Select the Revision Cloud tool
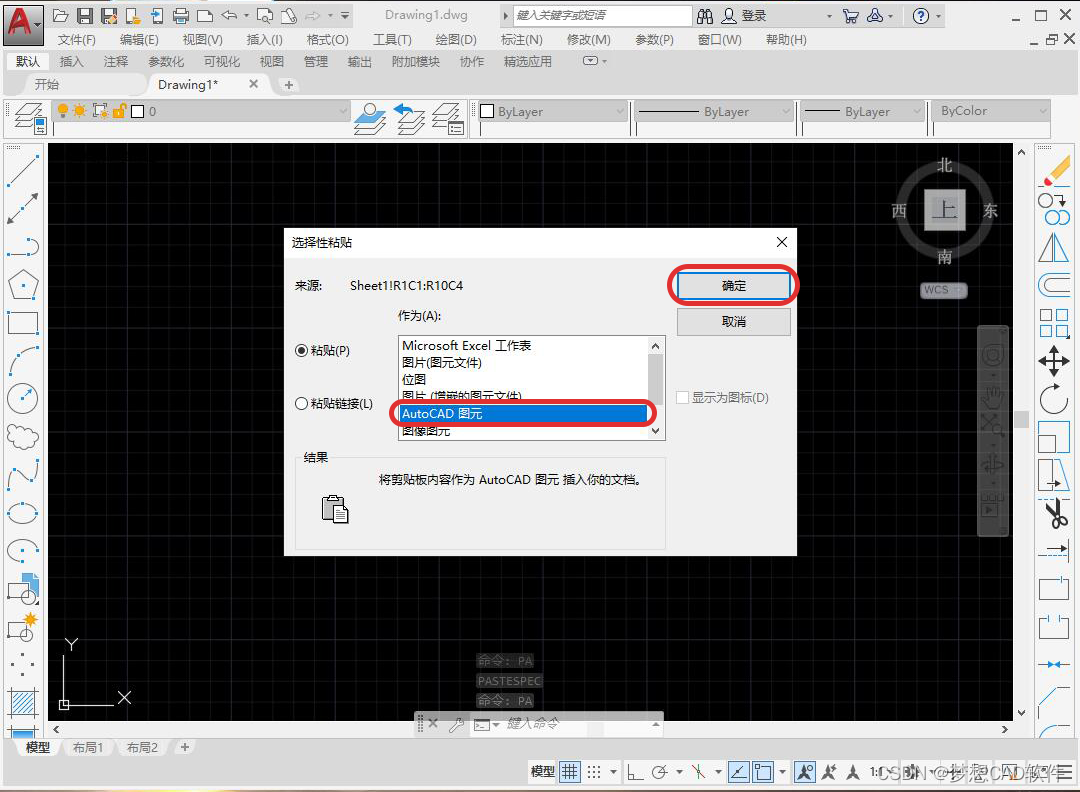 pyautogui.click(x=23, y=436)
